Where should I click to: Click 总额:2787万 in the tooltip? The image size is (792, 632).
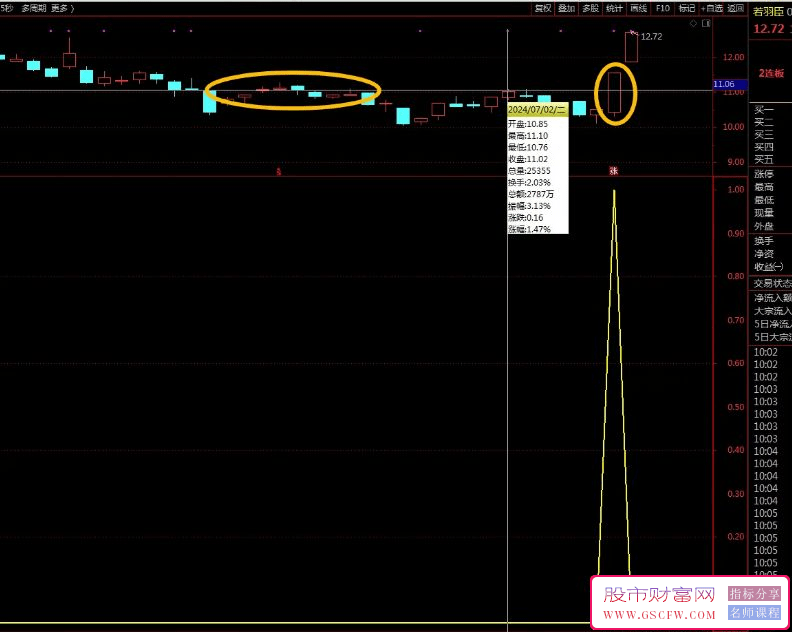tap(531, 194)
